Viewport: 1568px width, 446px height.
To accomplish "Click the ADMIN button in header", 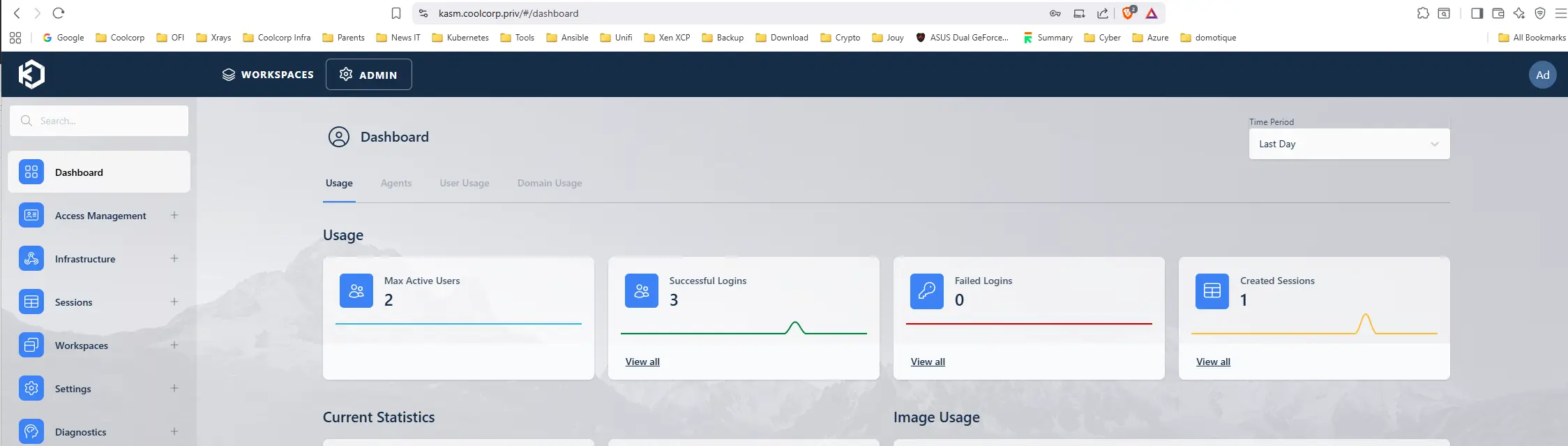I will [x=368, y=75].
